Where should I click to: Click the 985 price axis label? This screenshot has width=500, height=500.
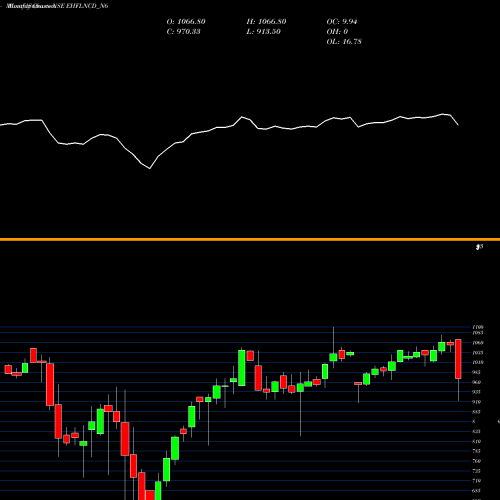tap(476, 372)
